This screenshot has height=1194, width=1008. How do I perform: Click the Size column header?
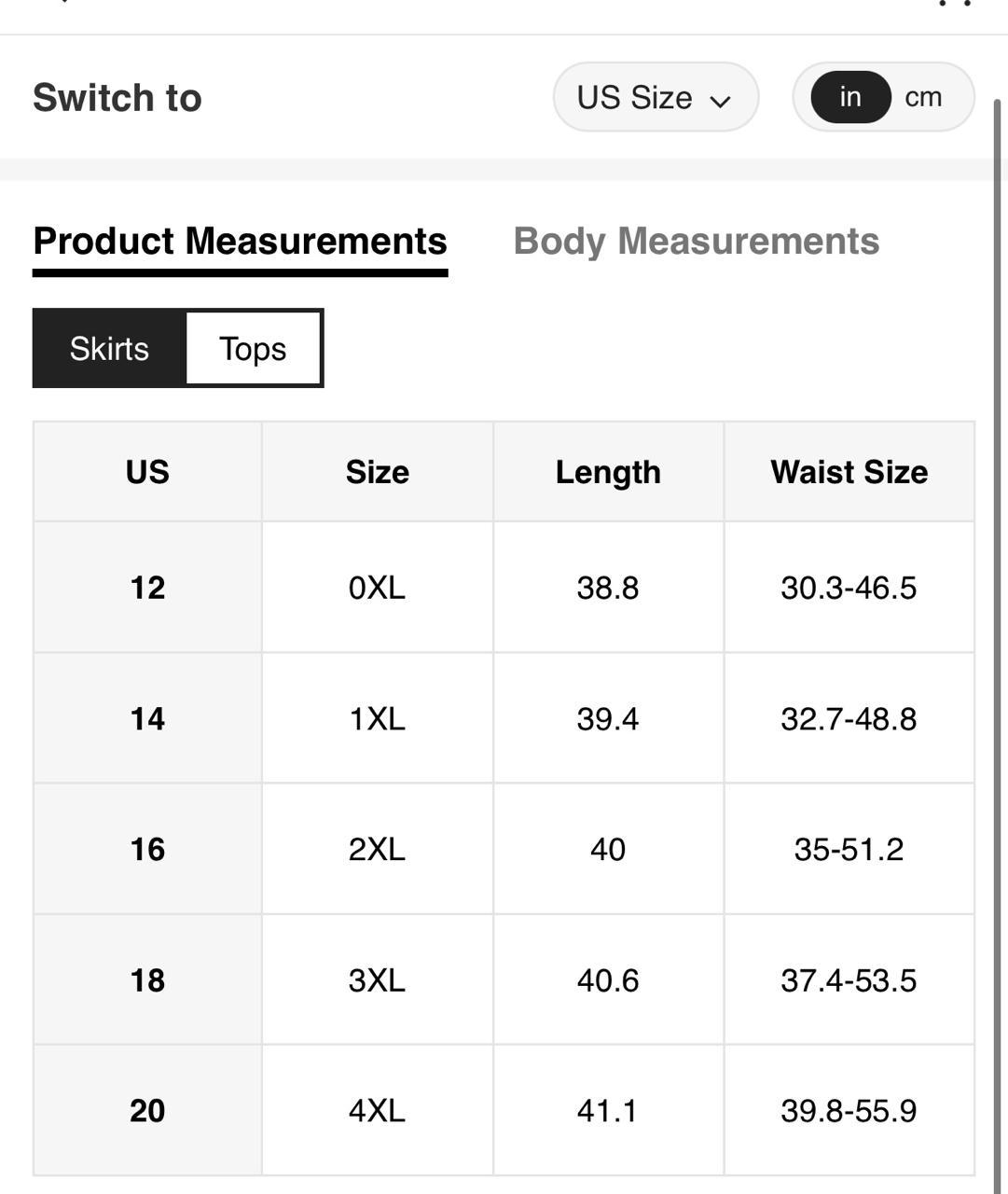tap(377, 472)
